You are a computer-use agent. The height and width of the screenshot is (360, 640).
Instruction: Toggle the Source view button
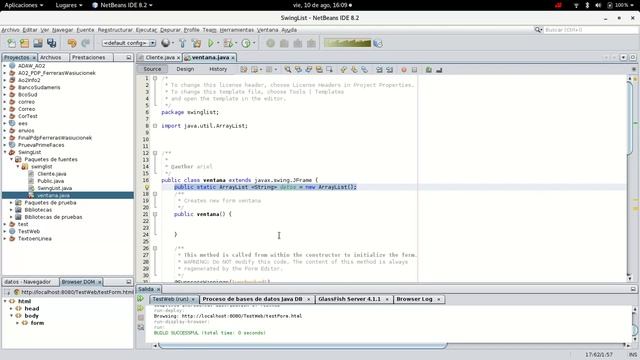[x=152, y=69]
